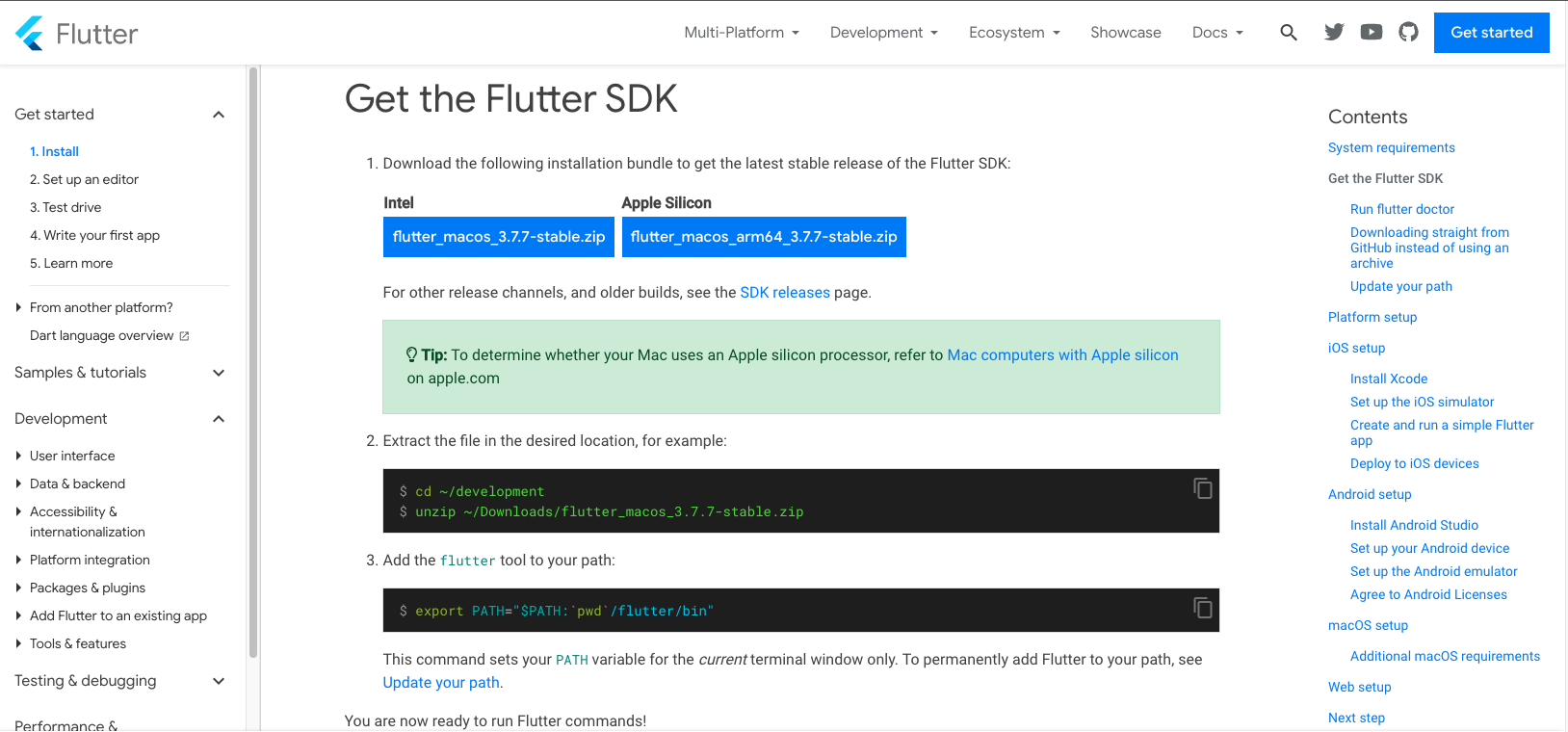This screenshot has height=732, width=1568.
Task: Open the Docs dropdown menu
Action: 1217,33
